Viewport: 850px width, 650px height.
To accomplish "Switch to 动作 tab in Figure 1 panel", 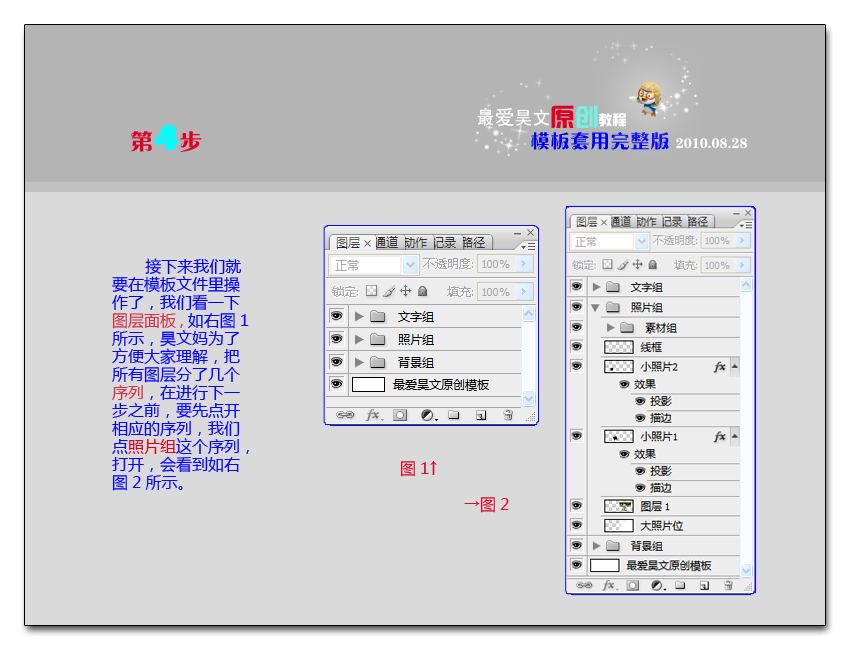I will [x=416, y=242].
